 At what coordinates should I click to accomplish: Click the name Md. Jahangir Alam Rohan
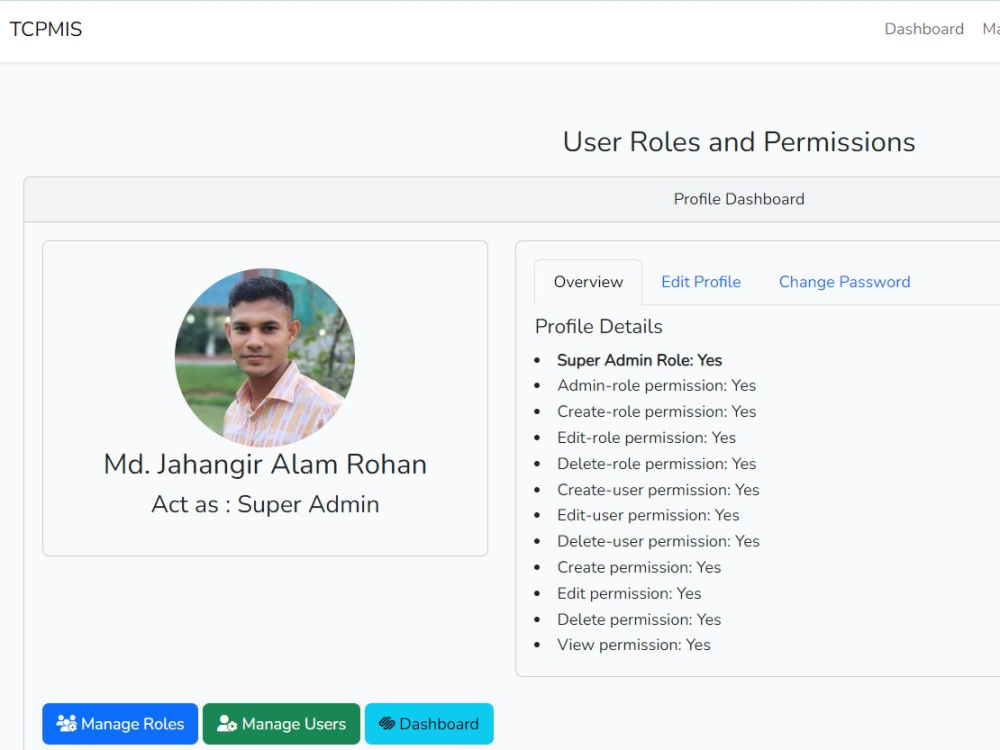265,464
